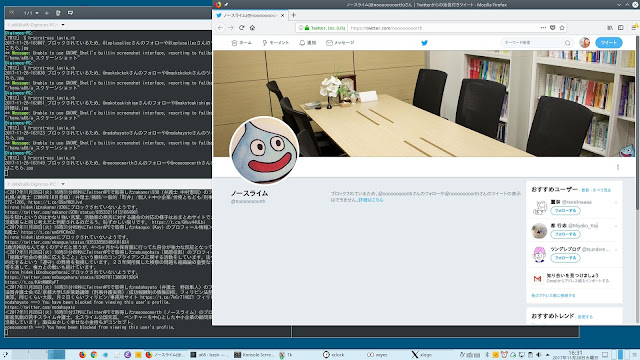Open the ツンデレブログ suggested user avatar
Image resolution: width=640 pixels, height=360 pixels.
pos(539,254)
